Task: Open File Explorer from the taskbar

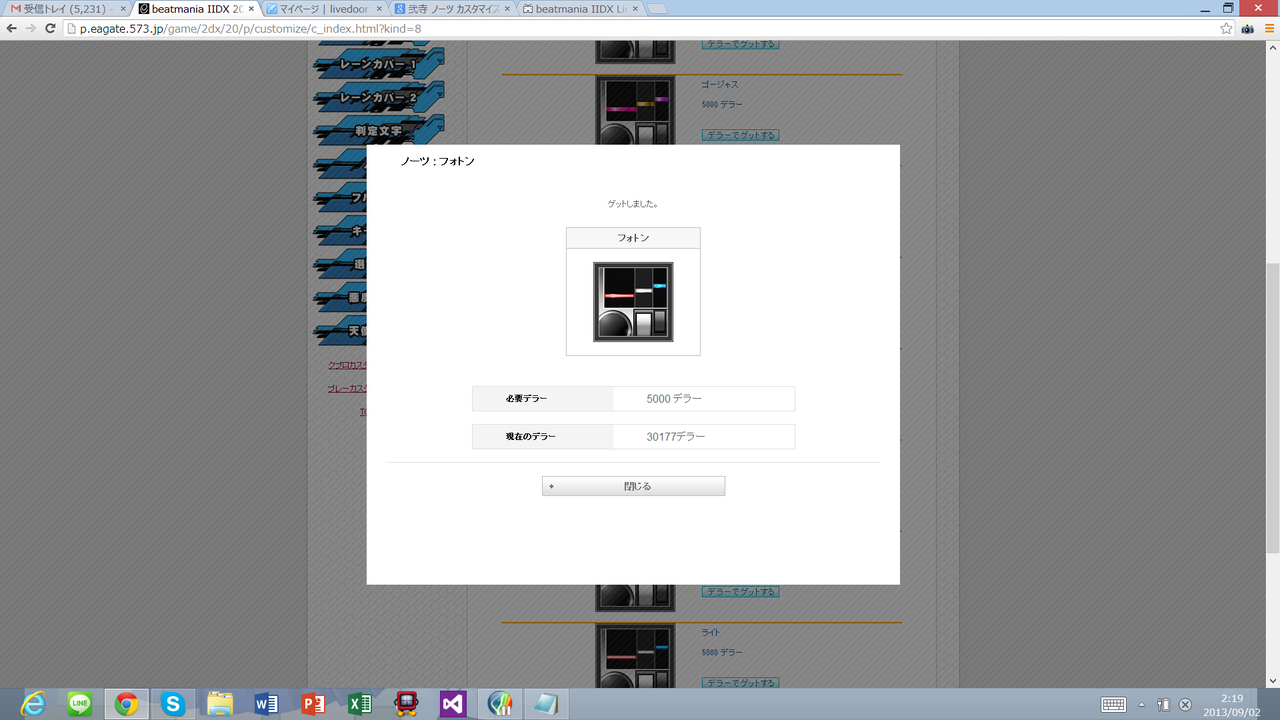Action: [x=220, y=704]
